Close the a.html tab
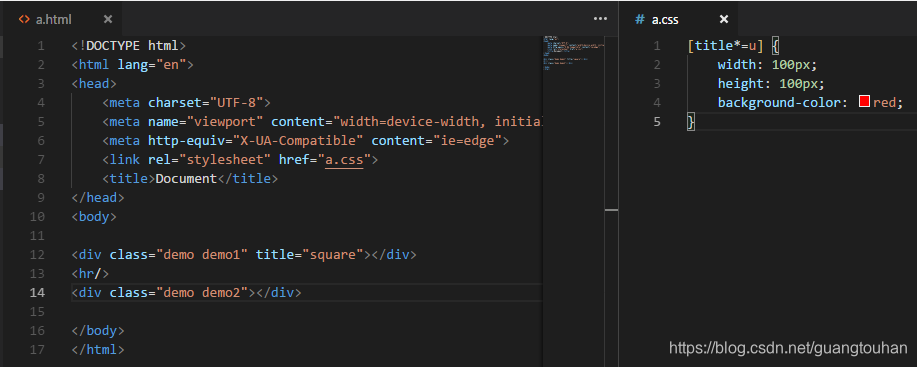The image size is (917, 367). [x=108, y=19]
